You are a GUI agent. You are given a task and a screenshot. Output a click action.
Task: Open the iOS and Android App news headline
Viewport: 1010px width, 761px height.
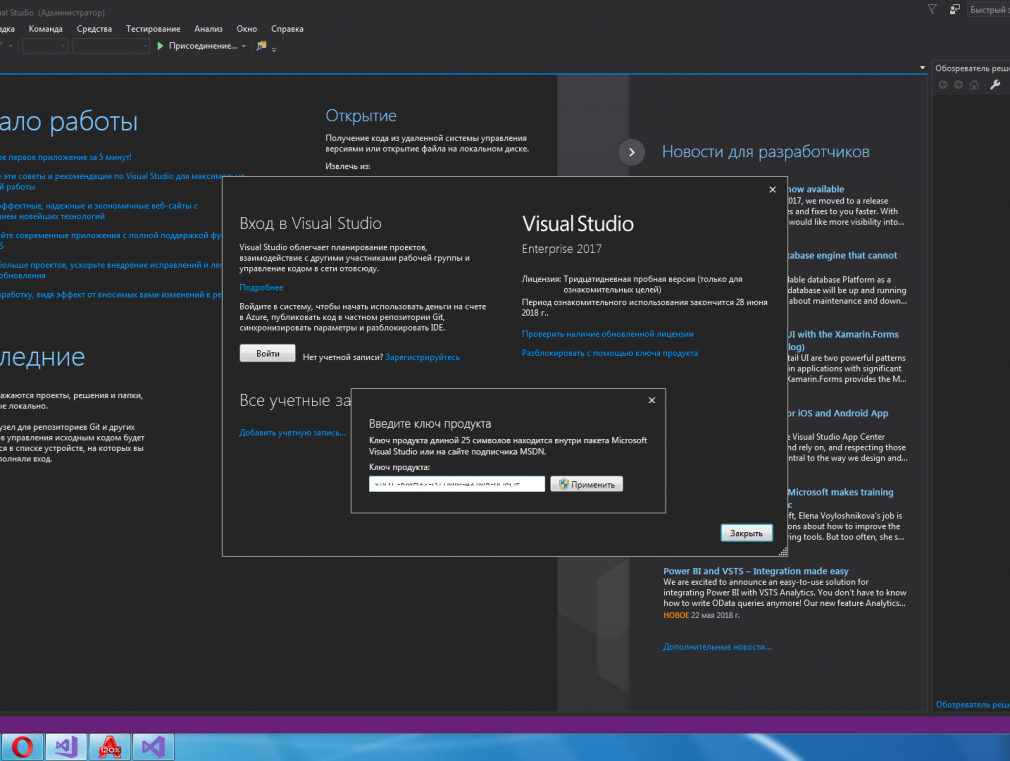[837, 413]
